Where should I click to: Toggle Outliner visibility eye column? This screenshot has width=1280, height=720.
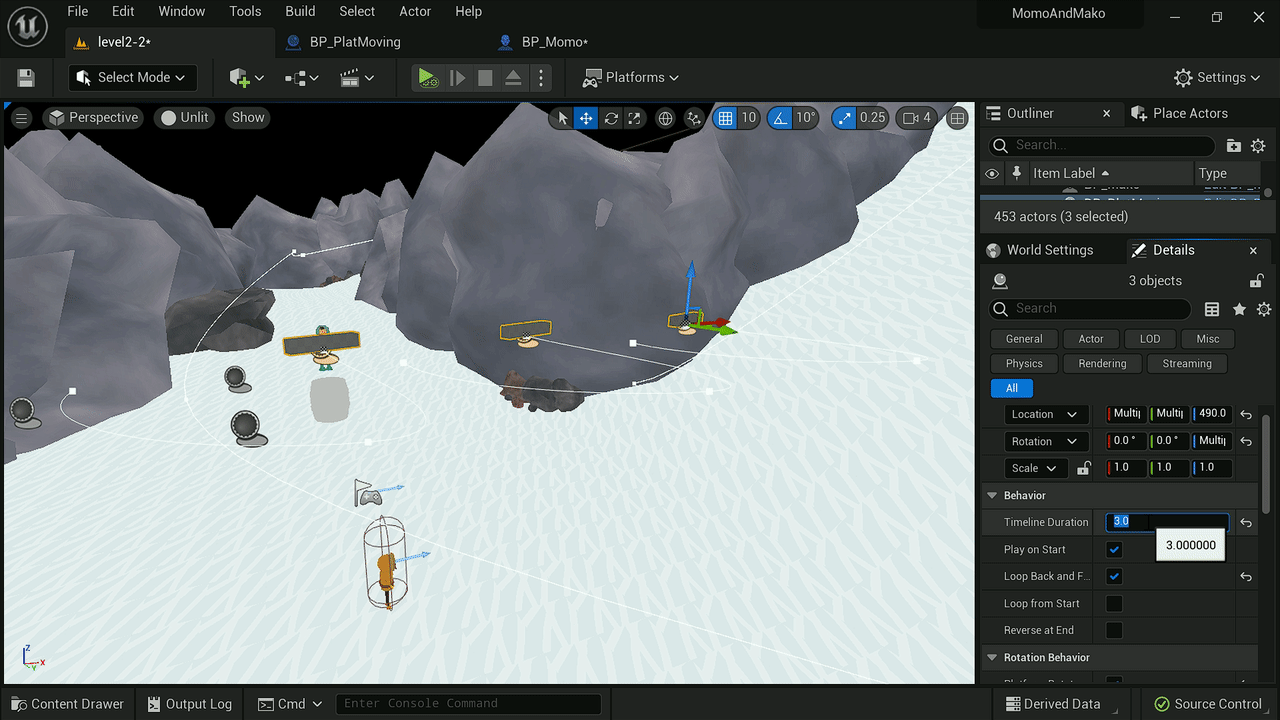coord(992,174)
